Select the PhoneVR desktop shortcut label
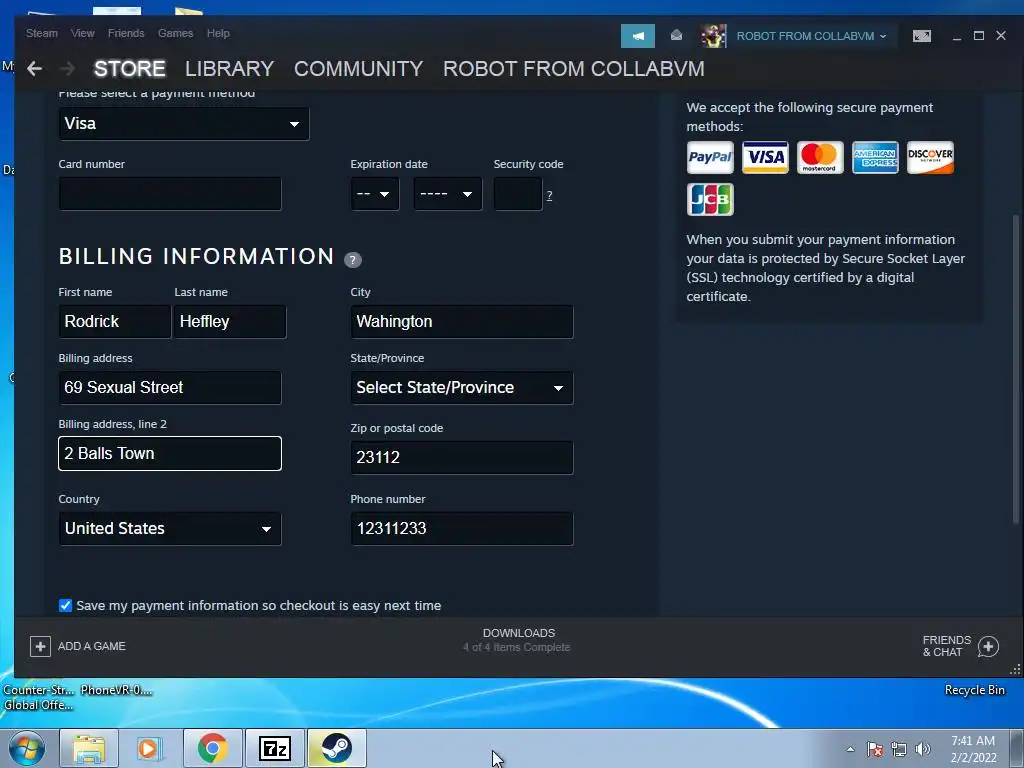This screenshot has width=1024, height=768. coord(116,690)
